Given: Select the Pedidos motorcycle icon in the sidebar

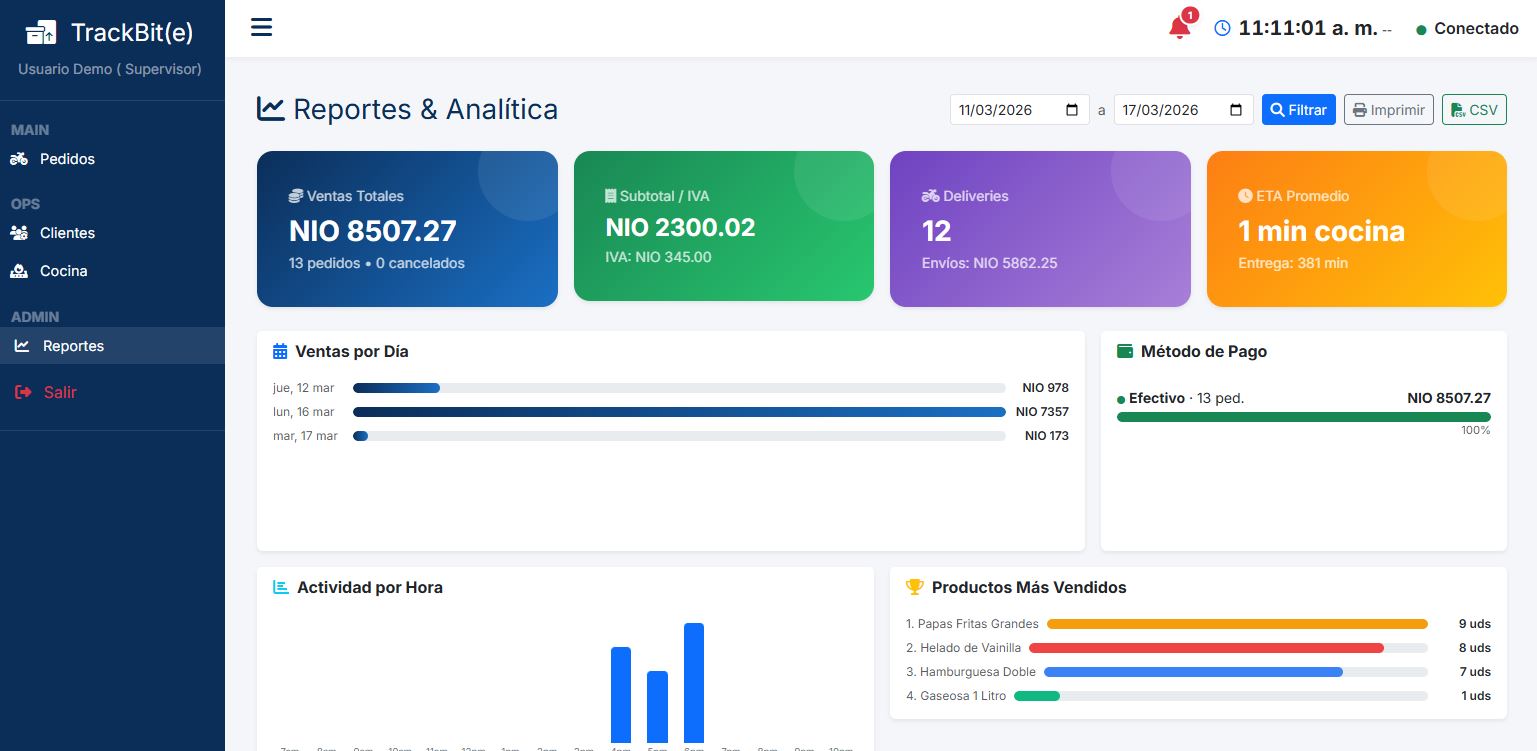Looking at the screenshot, I should [21, 159].
